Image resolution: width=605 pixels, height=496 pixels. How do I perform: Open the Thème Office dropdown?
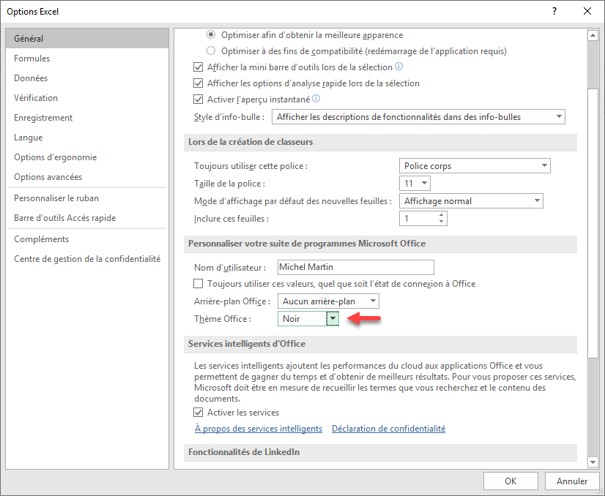[333, 318]
